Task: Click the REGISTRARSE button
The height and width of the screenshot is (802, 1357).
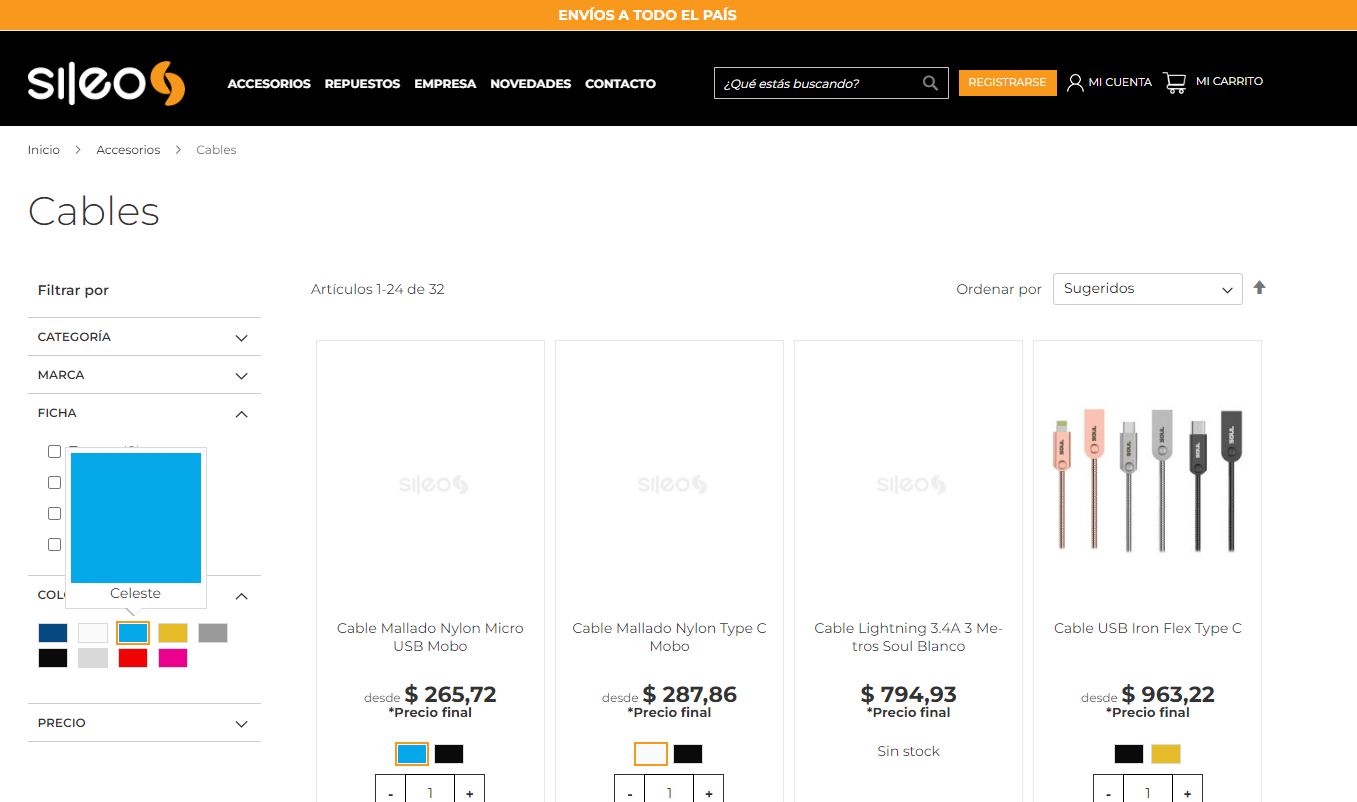Action: [x=1007, y=82]
